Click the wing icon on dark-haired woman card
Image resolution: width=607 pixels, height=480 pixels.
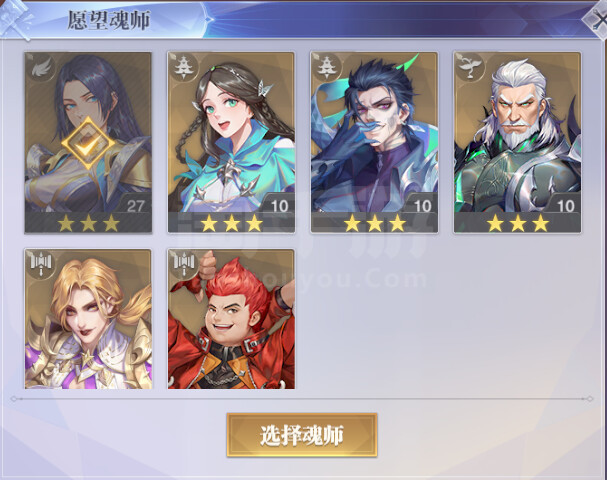pyautogui.click(x=41, y=68)
